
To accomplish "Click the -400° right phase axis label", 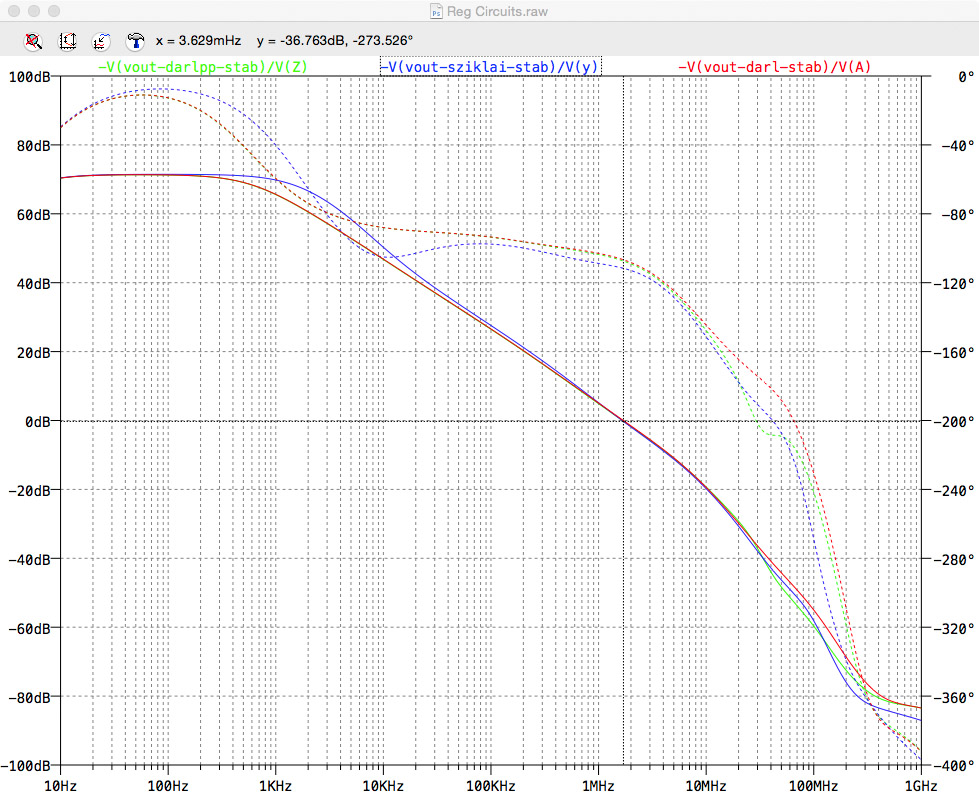I will coord(953,766).
